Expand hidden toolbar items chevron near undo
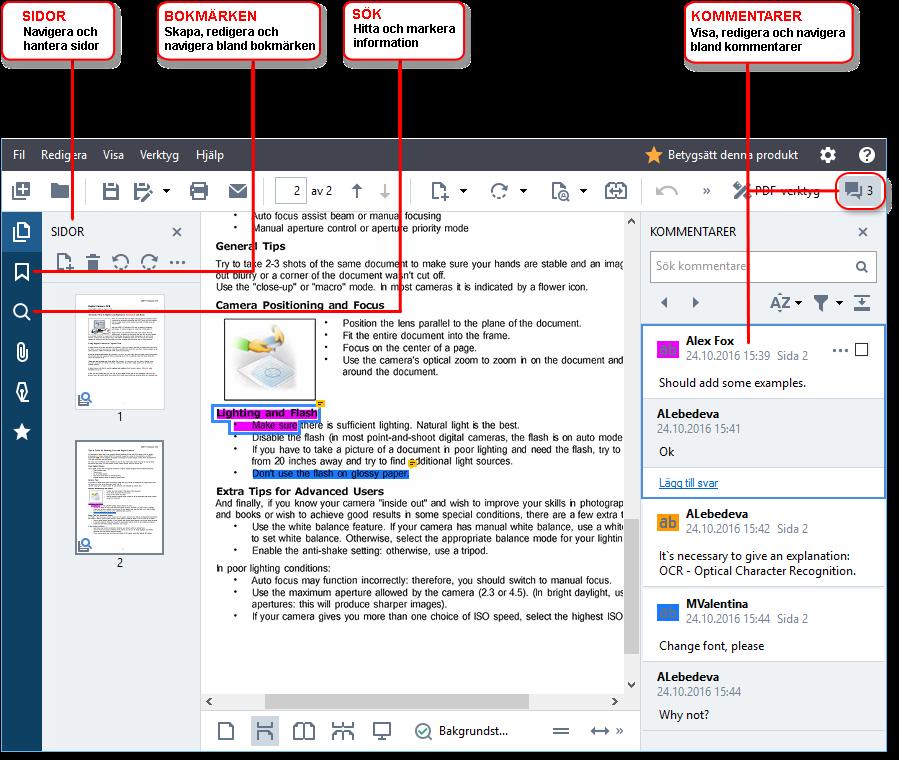 pyautogui.click(x=706, y=191)
